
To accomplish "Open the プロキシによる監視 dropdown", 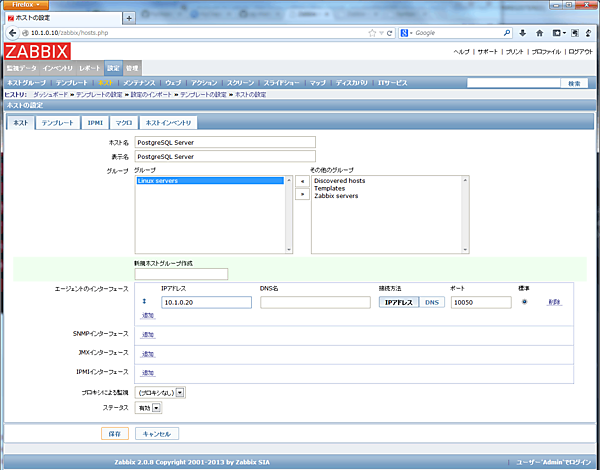I will pos(160,393).
